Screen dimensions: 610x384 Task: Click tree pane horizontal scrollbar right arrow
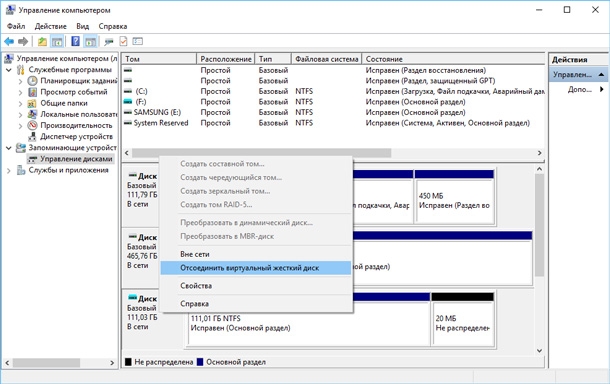112,363
